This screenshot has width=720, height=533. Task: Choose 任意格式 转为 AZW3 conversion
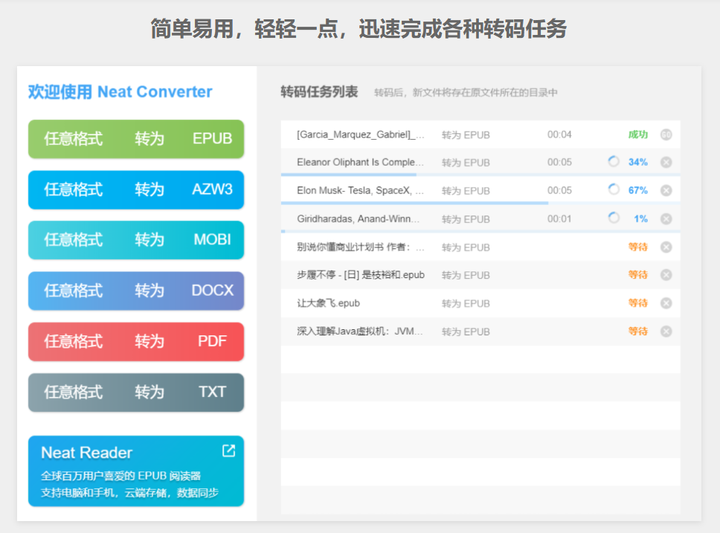(136, 190)
